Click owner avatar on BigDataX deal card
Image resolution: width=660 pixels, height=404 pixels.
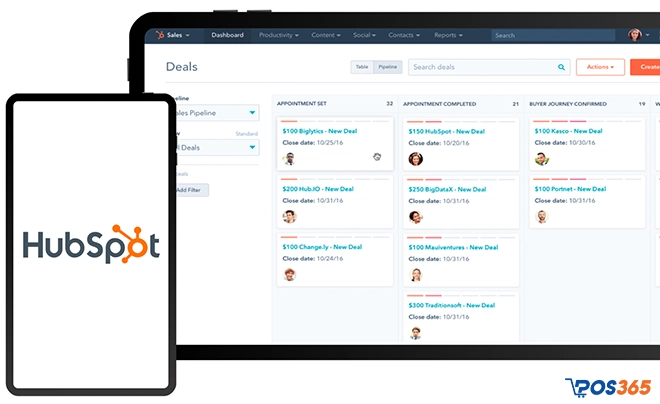(x=415, y=217)
